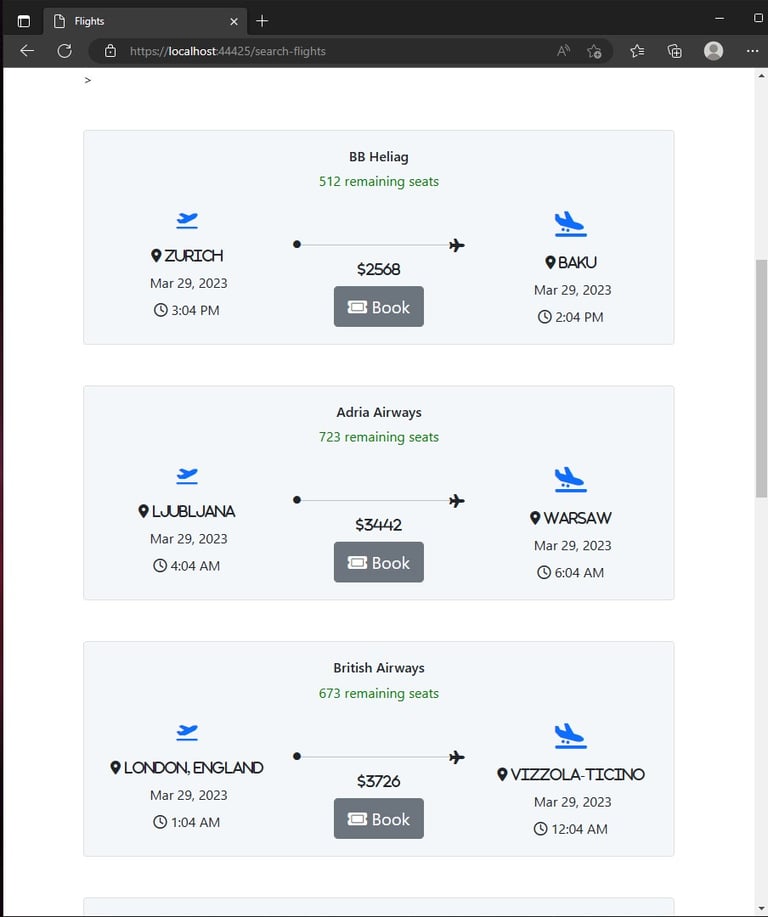View site information lock icon
The image size is (768, 917).
pos(110,51)
